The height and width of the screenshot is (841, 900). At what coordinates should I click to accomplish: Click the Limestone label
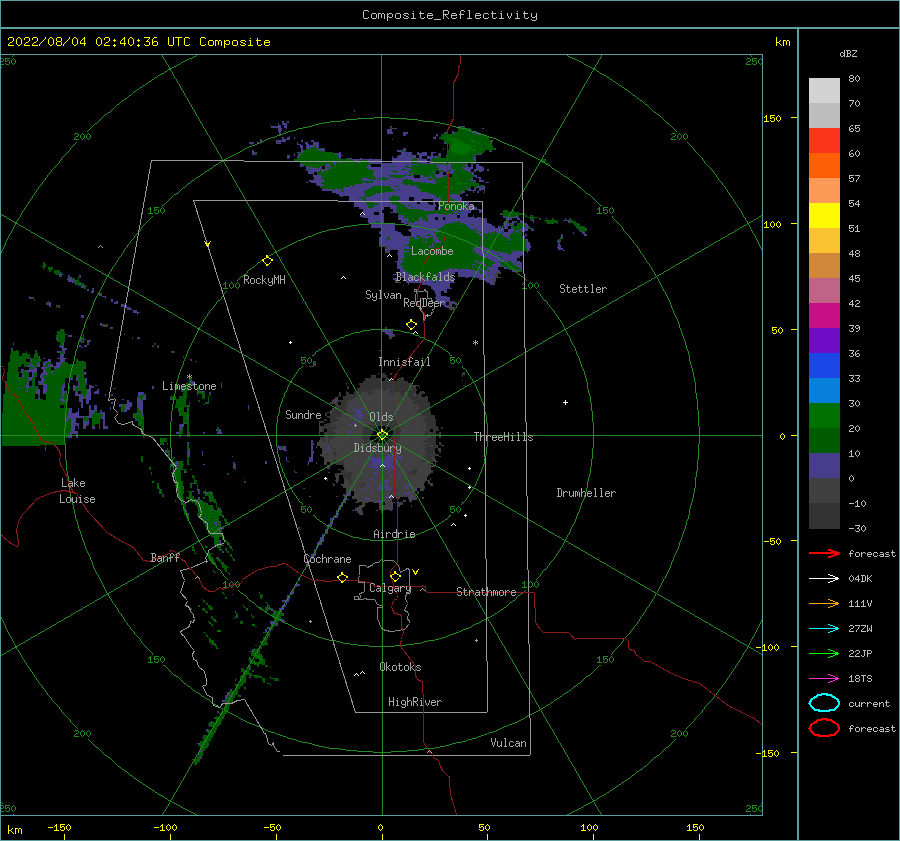coord(189,386)
